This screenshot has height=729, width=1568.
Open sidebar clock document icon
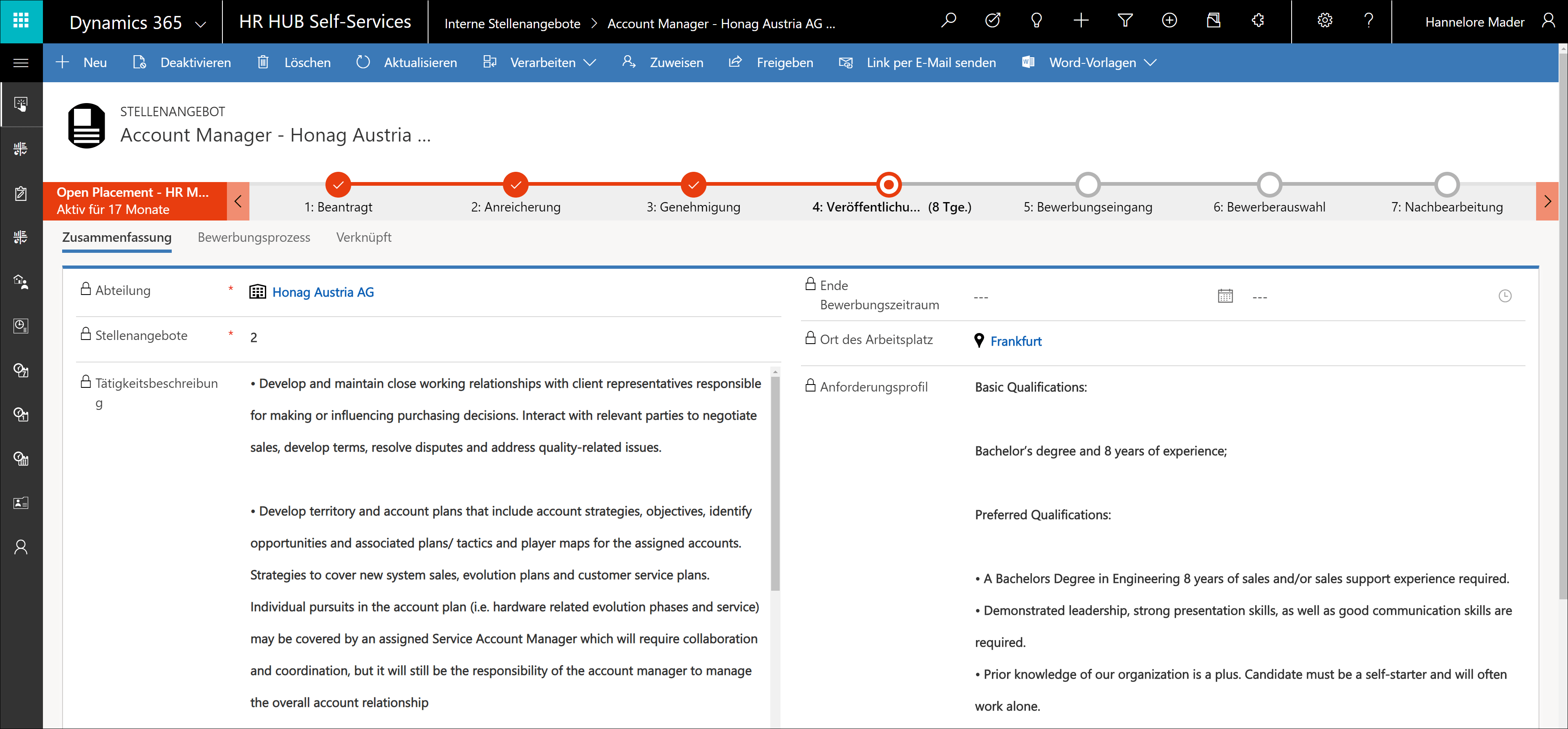coord(21,326)
